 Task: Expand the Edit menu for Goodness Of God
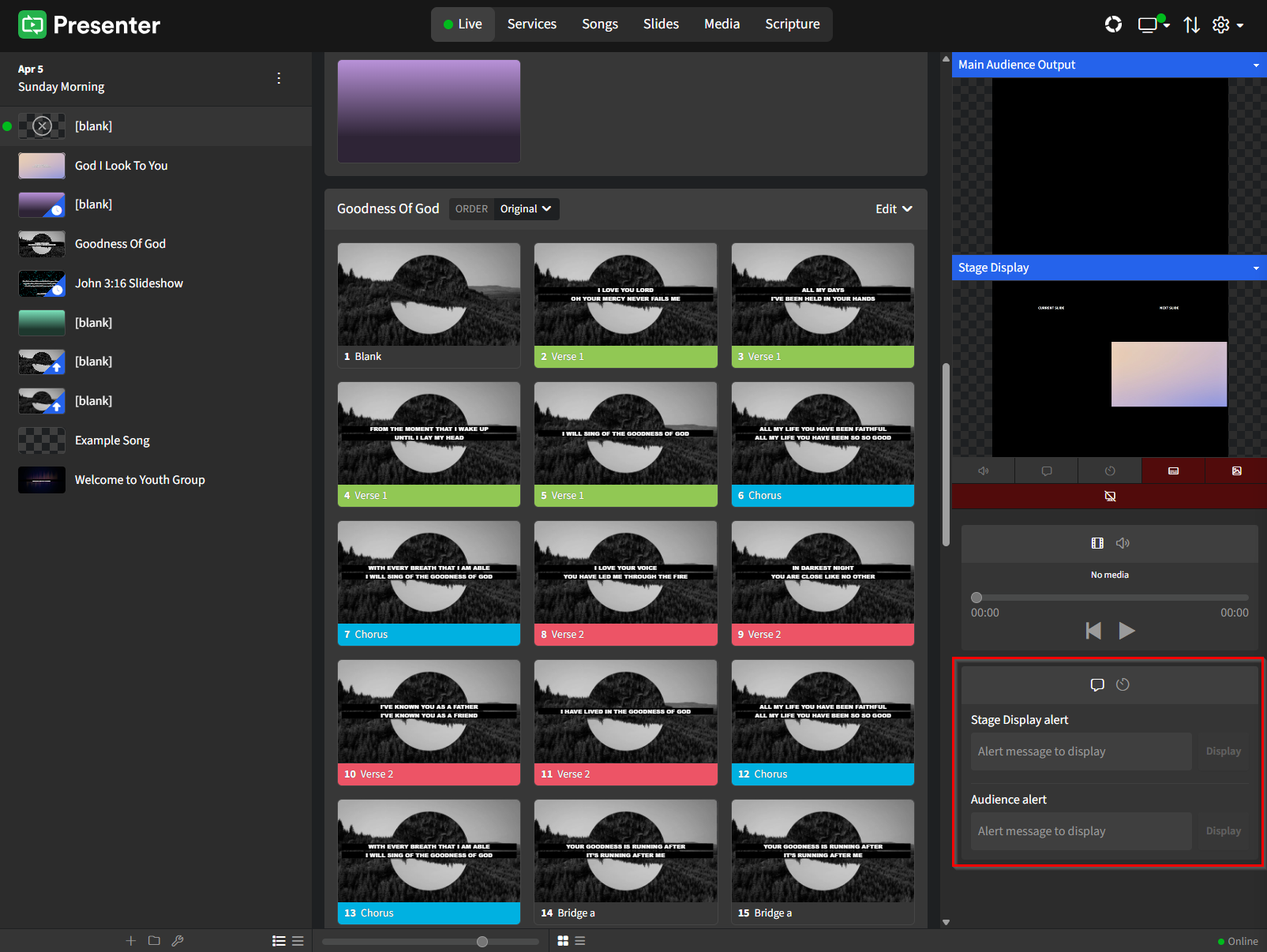tap(892, 208)
